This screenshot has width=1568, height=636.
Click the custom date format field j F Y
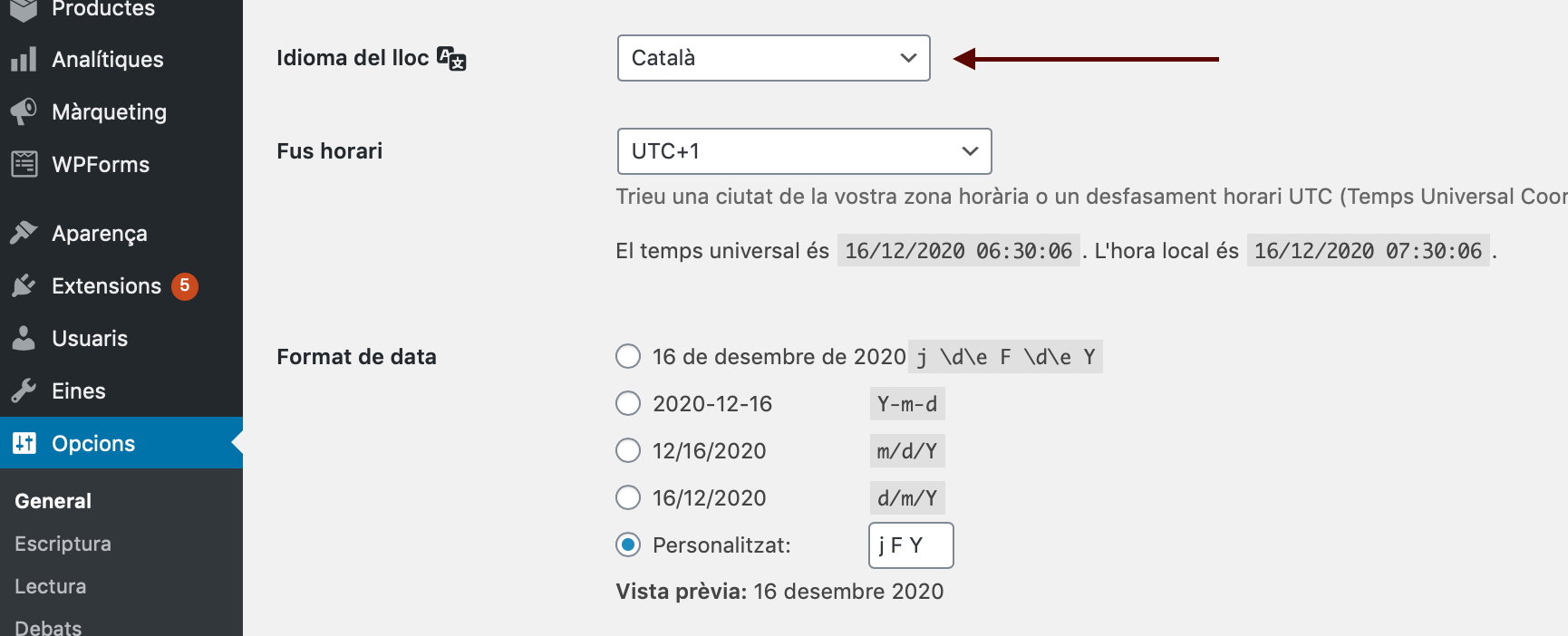911,545
